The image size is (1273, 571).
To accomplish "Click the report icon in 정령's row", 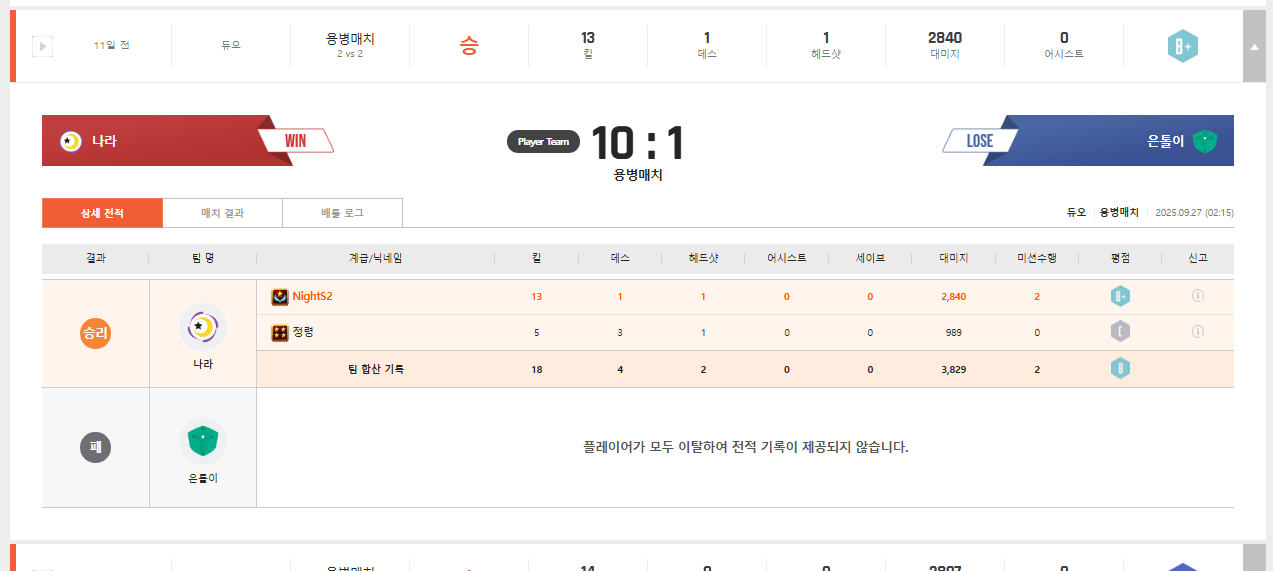I will [x=1197, y=332].
